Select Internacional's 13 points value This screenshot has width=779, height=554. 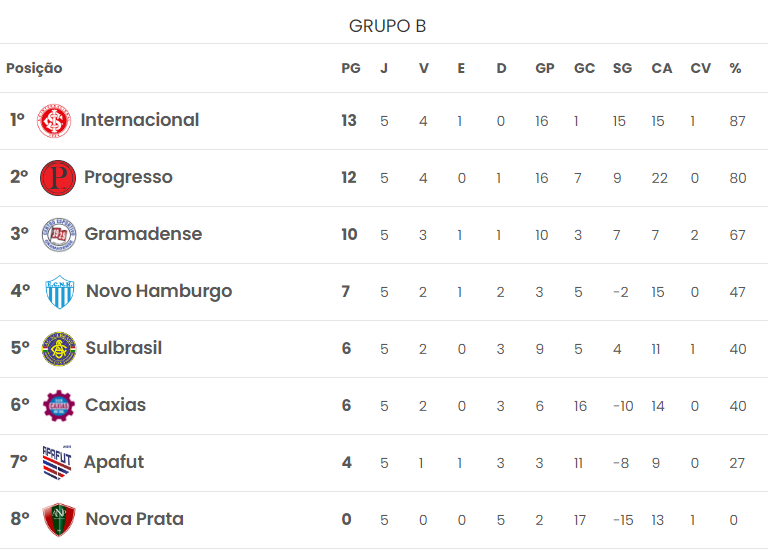349,120
